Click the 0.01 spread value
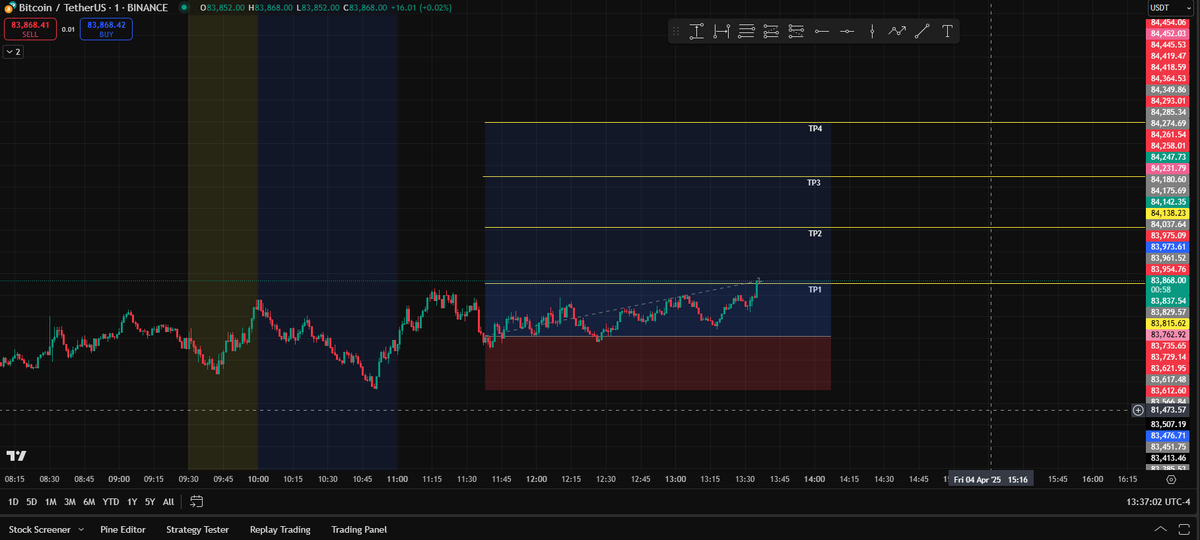This screenshot has height=540, width=1200. tap(67, 29)
